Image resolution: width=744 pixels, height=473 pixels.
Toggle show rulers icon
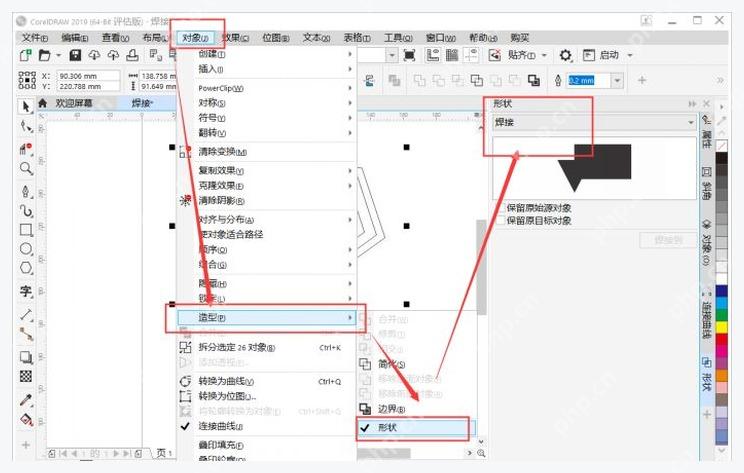coord(432,55)
